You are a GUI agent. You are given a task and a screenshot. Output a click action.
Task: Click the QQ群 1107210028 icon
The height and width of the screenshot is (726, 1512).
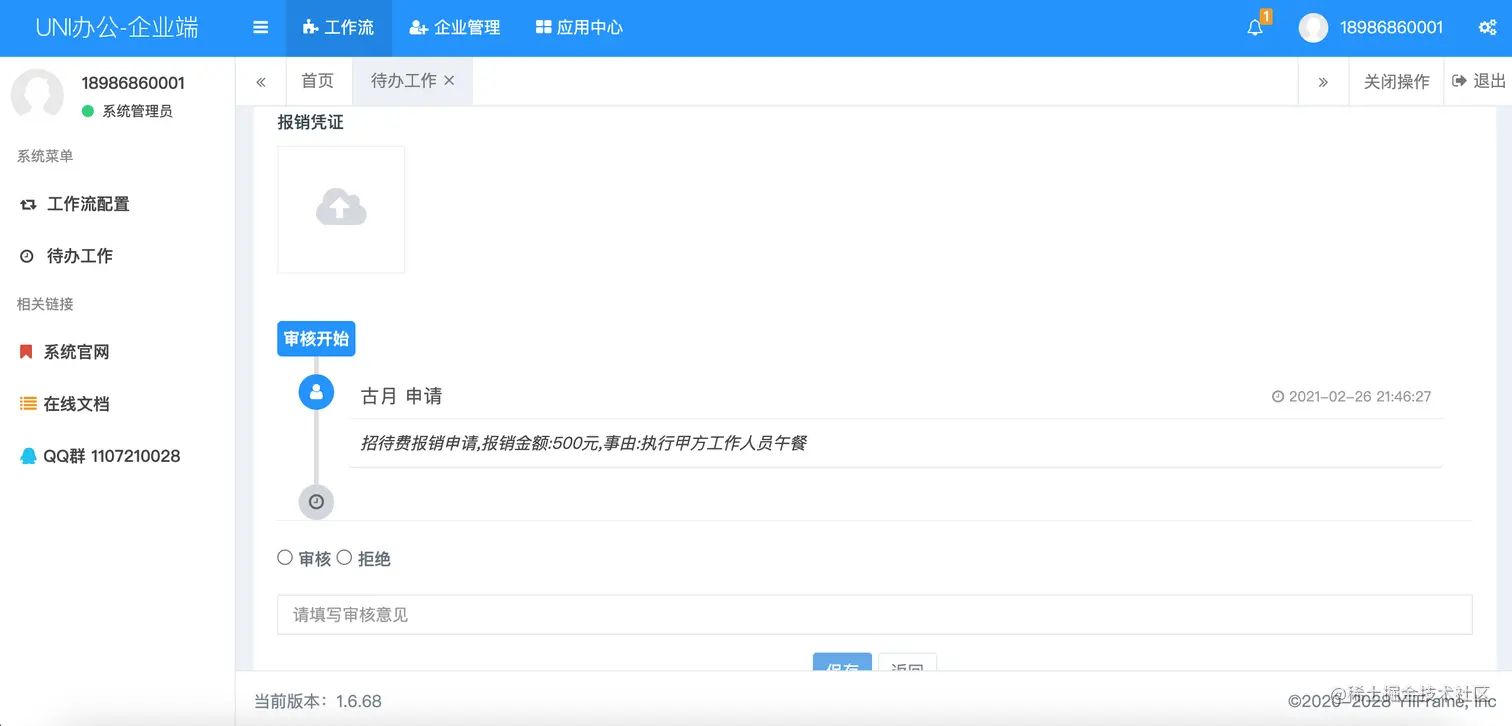28,455
